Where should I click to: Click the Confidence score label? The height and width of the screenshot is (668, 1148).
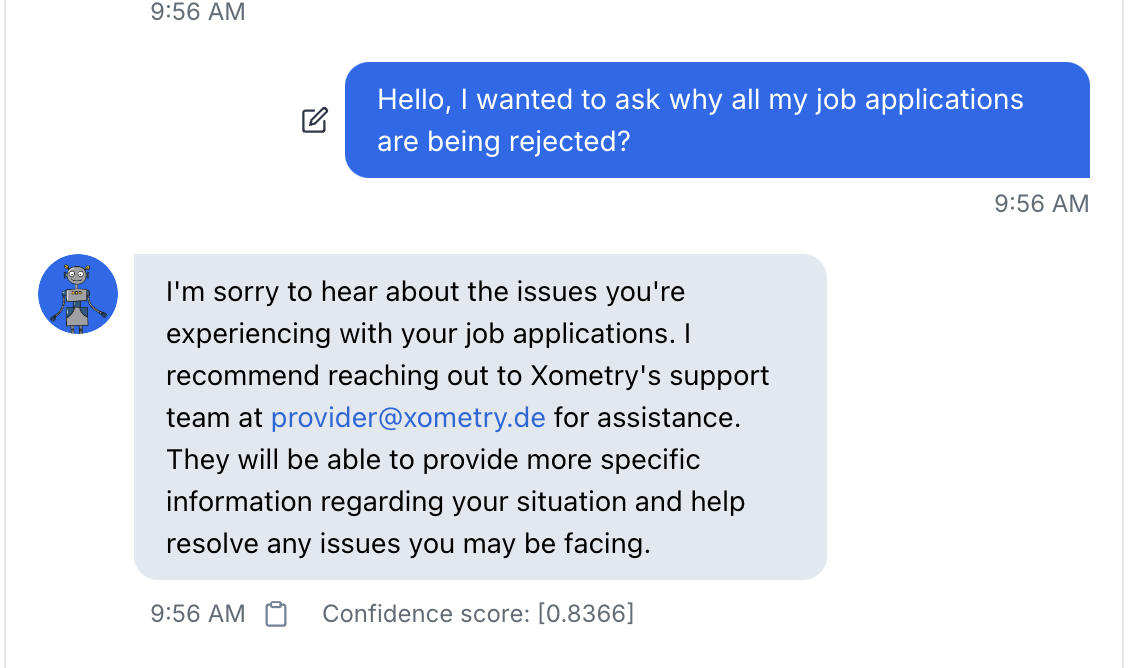point(427,613)
